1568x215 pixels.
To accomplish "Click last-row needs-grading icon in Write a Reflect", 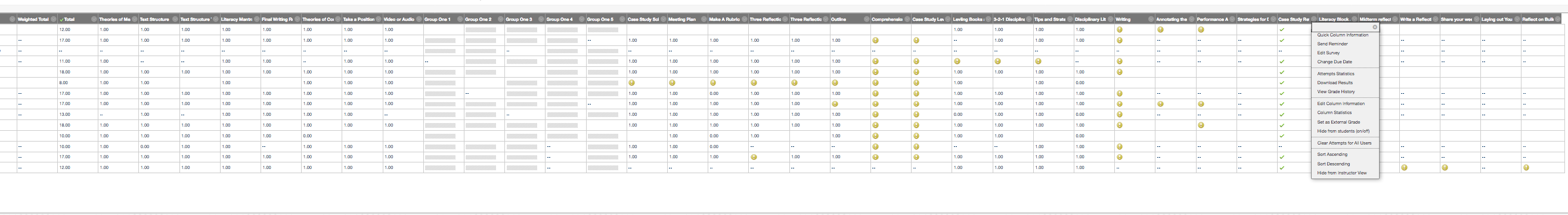I will click(x=1404, y=167).
